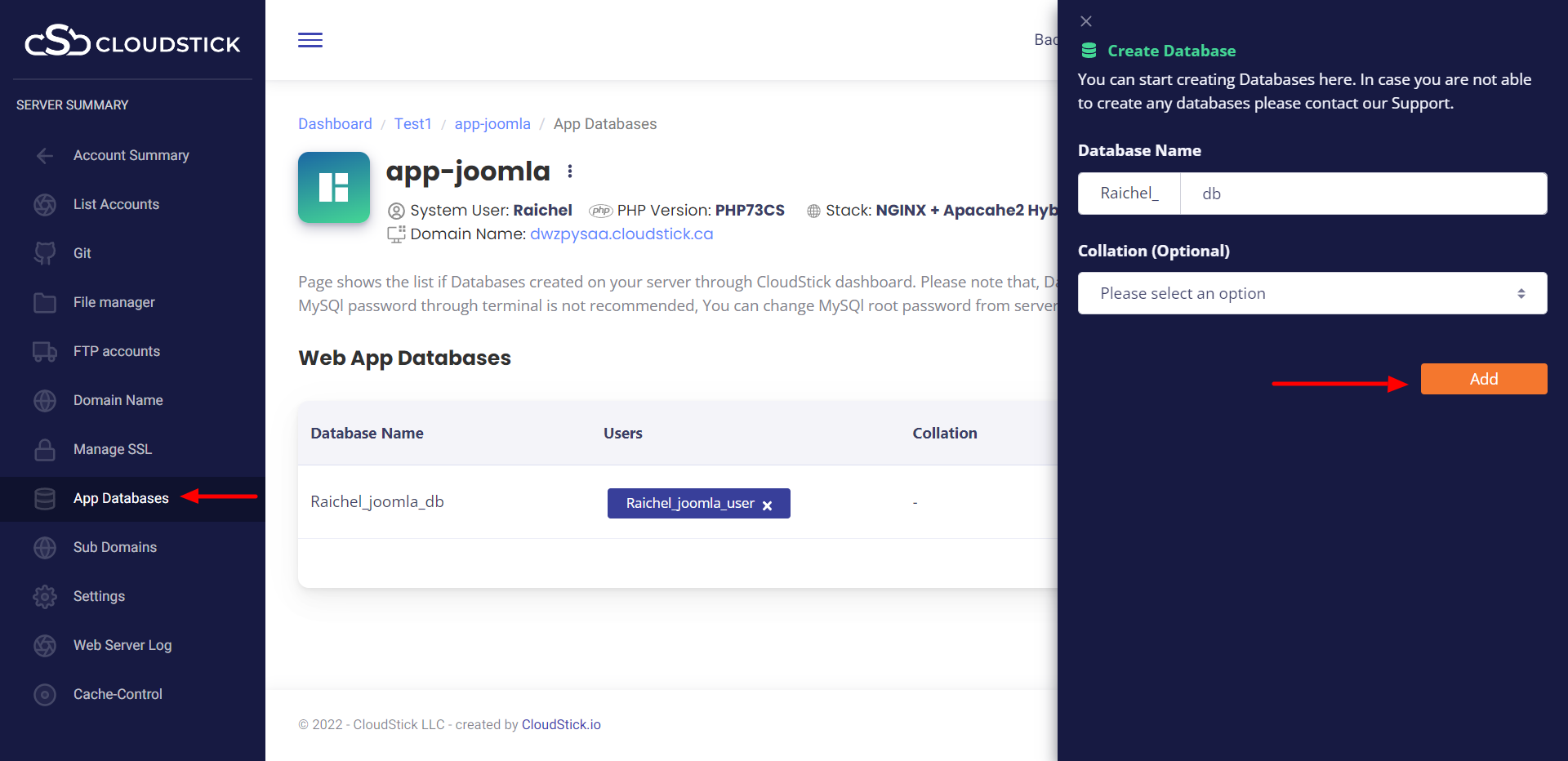Click the Settings gear icon

click(x=45, y=597)
